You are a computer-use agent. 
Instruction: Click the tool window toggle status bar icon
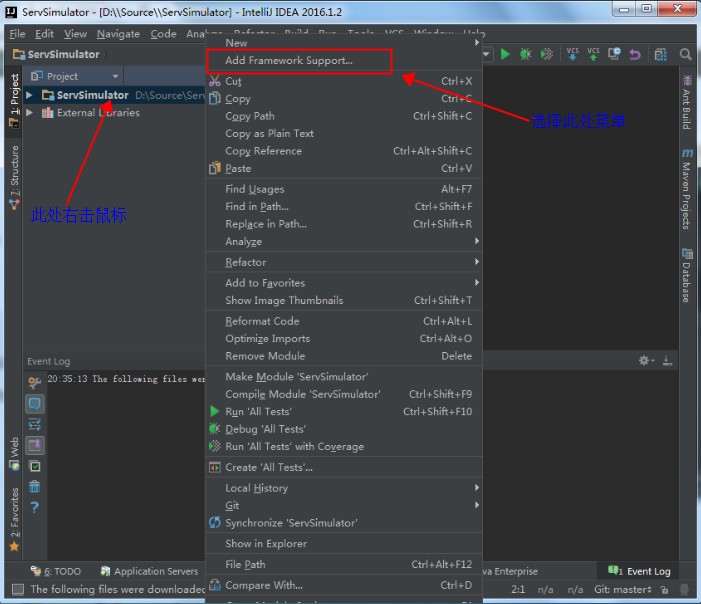pyautogui.click(x=18, y=590)
